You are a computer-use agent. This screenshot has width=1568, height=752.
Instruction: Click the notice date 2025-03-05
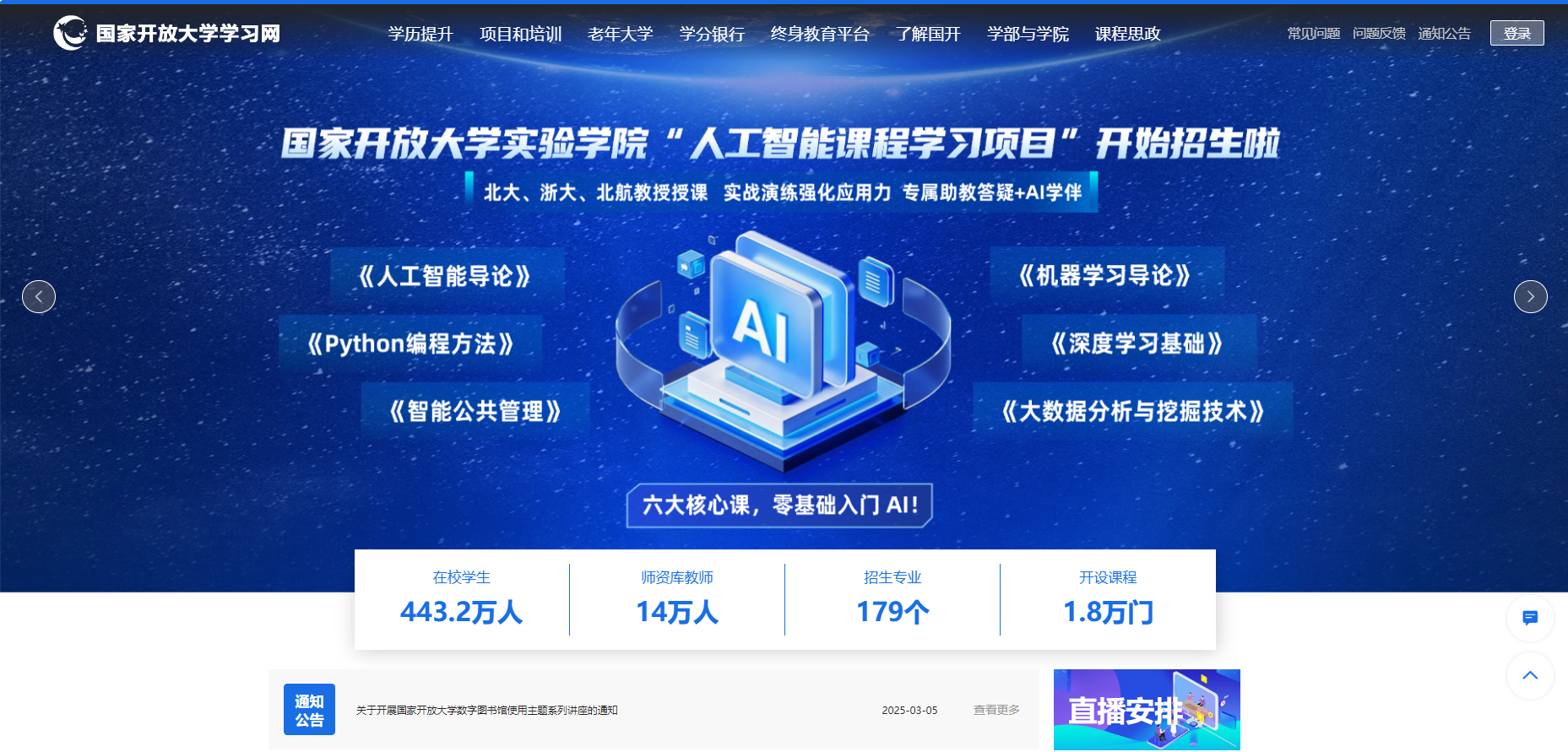click(909, 711)
